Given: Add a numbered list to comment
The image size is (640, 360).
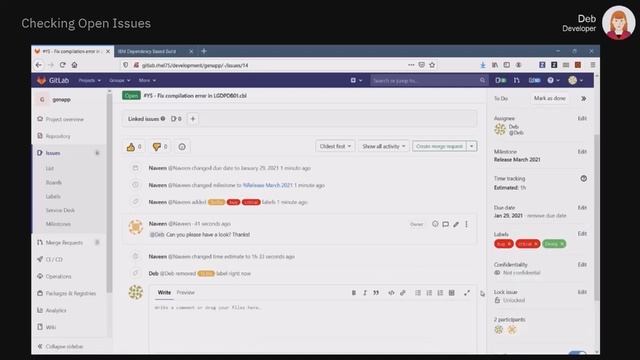Looking at the screenshot, I should coord(429,293).
